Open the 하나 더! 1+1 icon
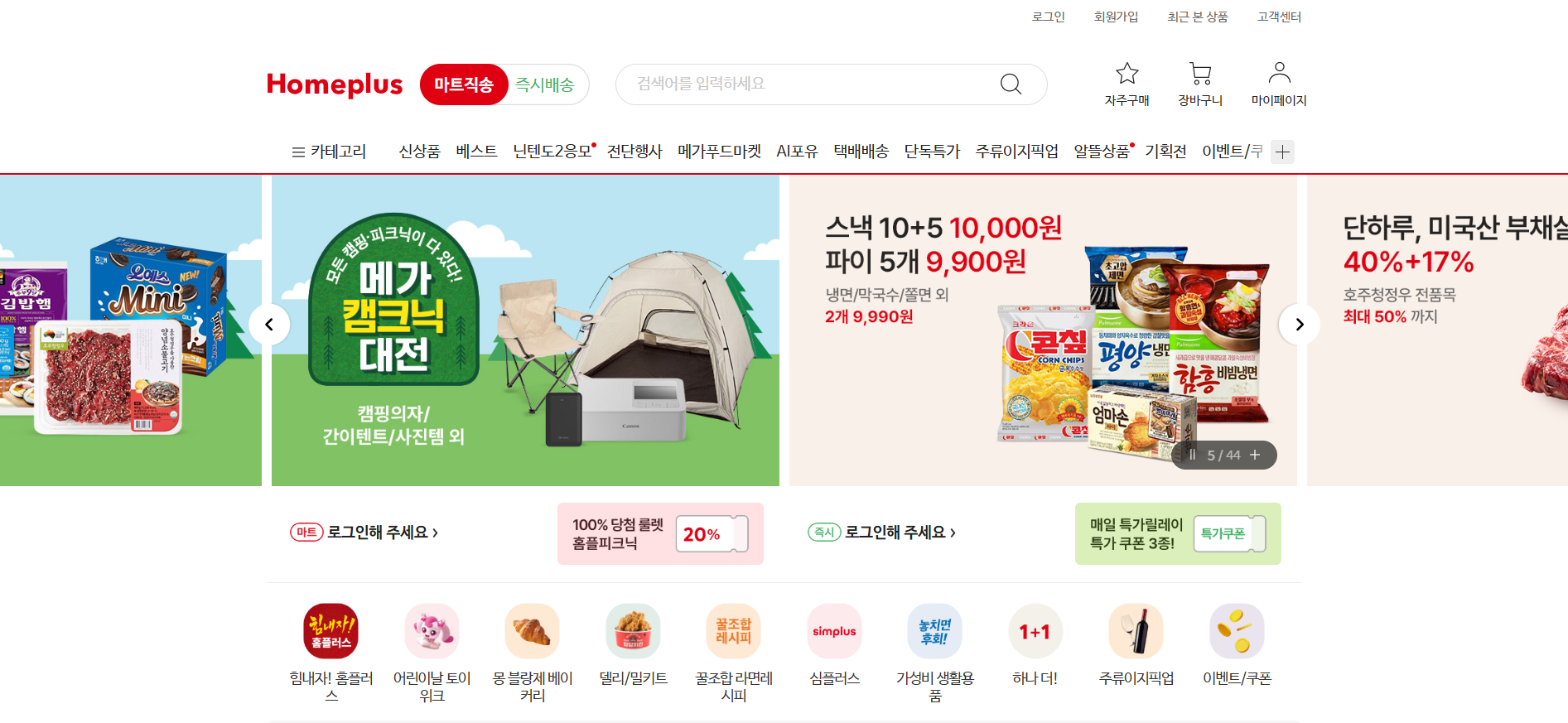 [1035, 631]
